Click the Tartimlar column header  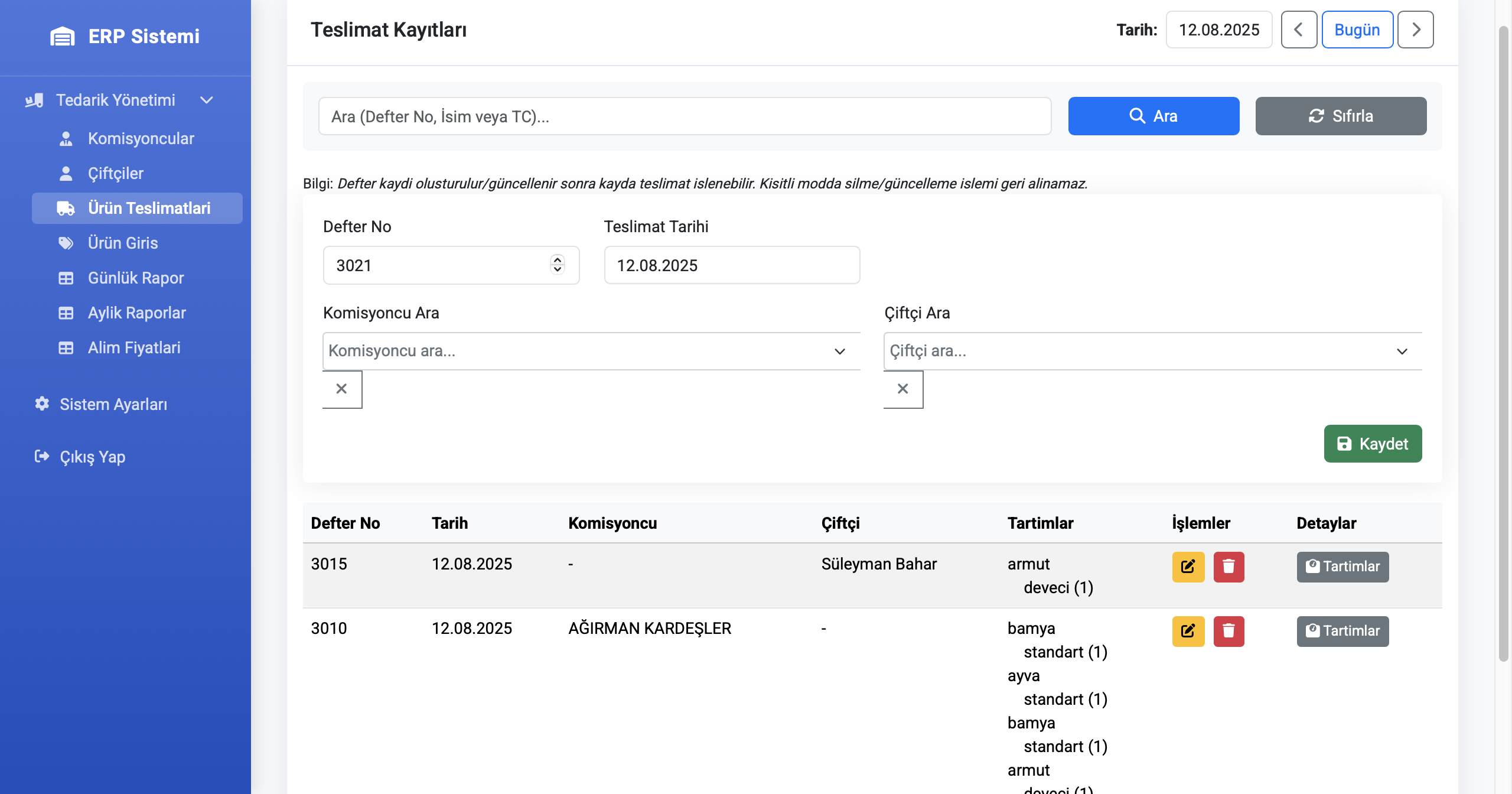coord(1040,523)
